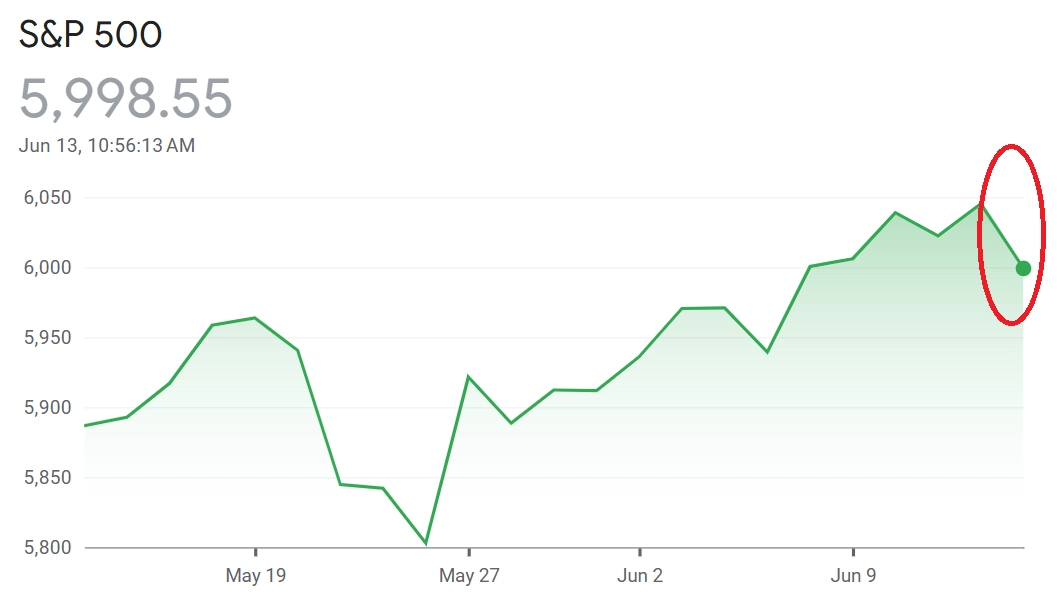Click the green current price dot

[x=1023, y=268]
